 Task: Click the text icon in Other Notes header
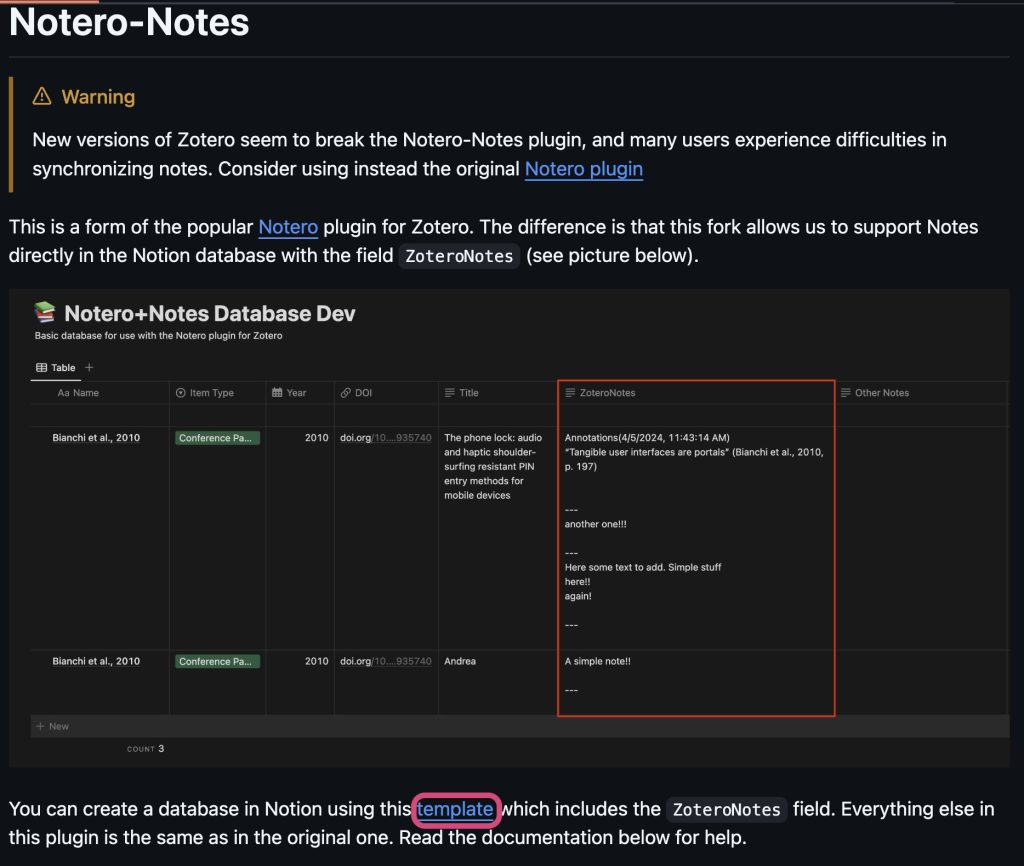pos(845,393)
